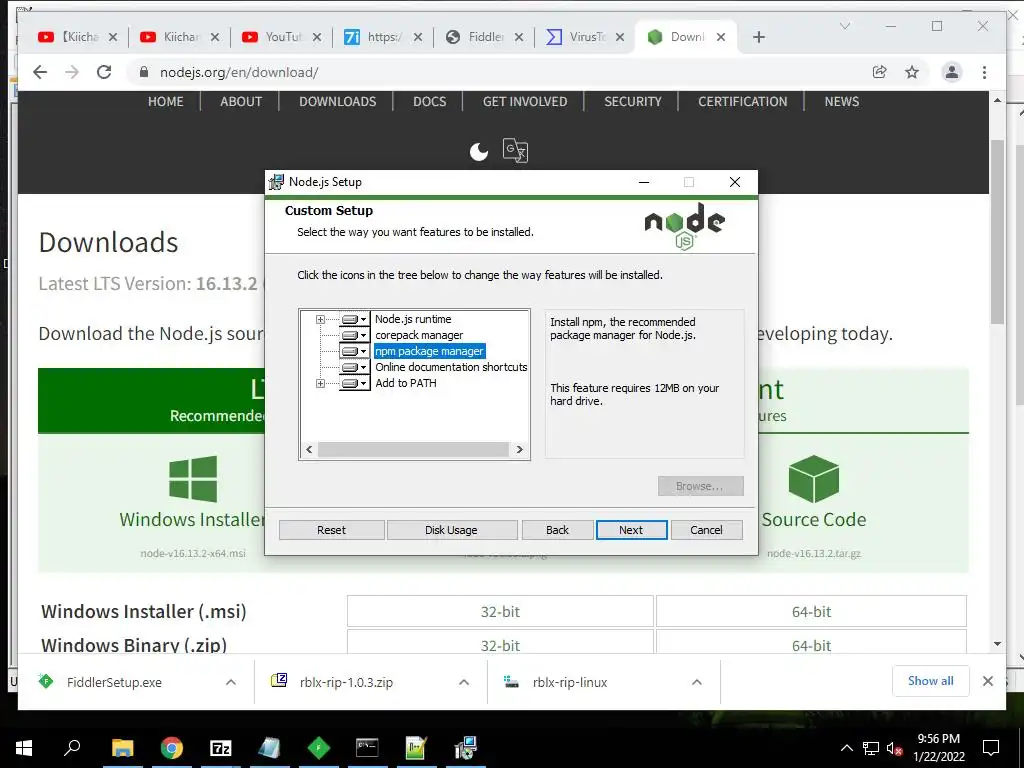Open Command Prompt taskbar icon
The height and width of the screenshot is (768, 1024).
click(x=367, y=748)
